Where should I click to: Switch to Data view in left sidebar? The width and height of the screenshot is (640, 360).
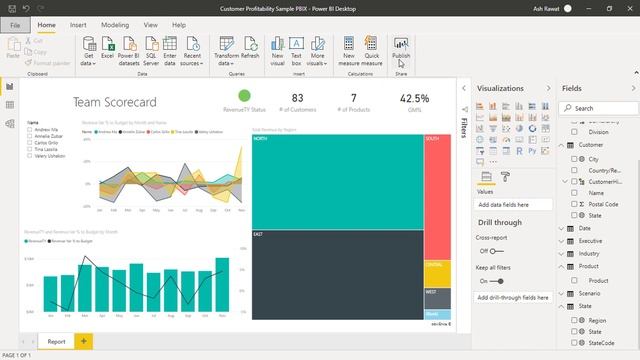10,105
